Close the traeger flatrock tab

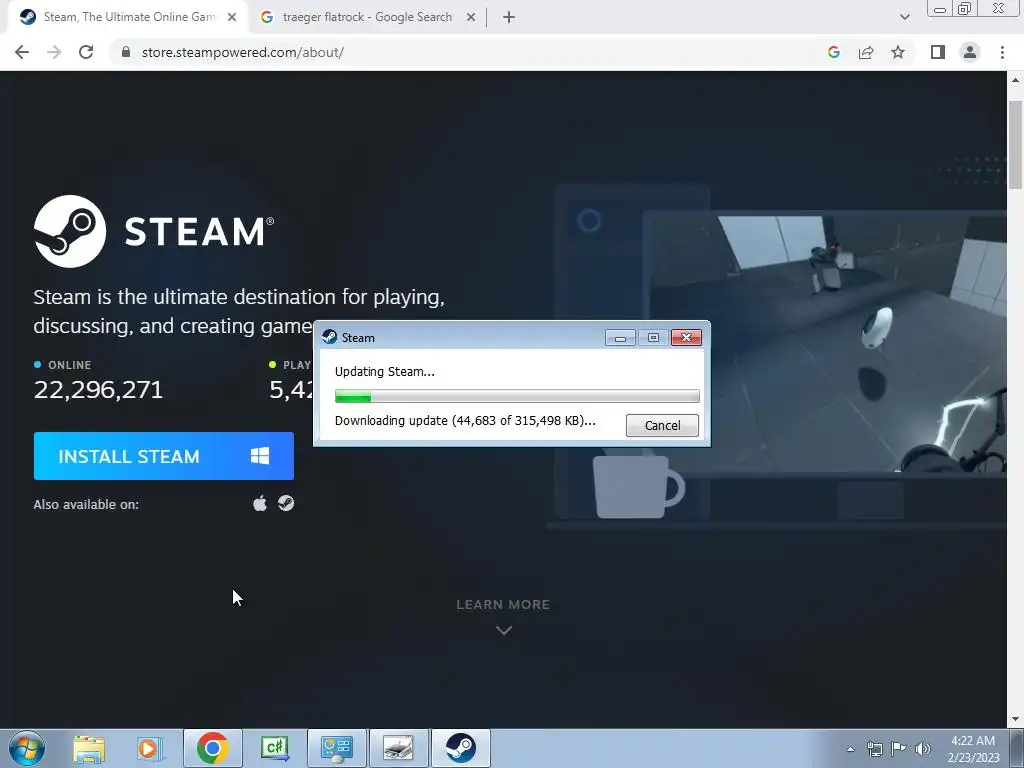point(471,18)
